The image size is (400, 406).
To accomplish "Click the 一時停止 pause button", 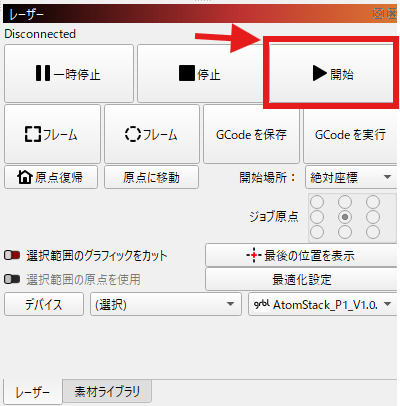I will (69, 73).
